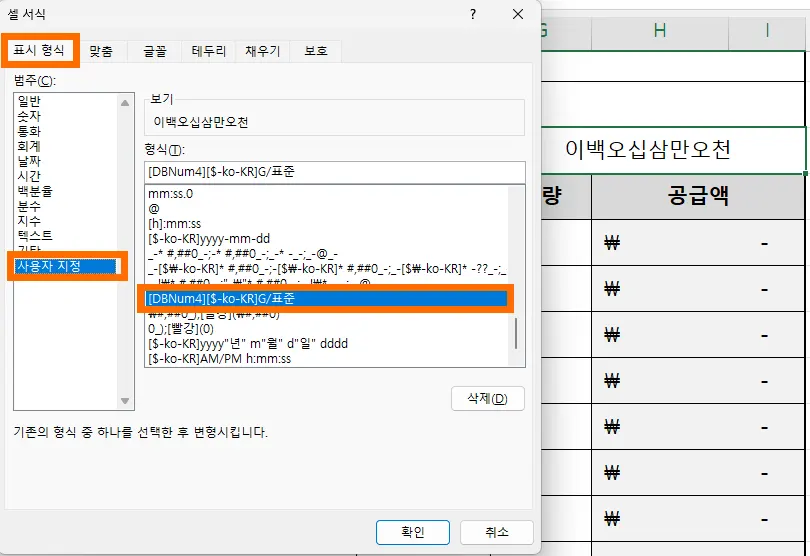Select mm:ss.0 format

click(x=326, y=194)
